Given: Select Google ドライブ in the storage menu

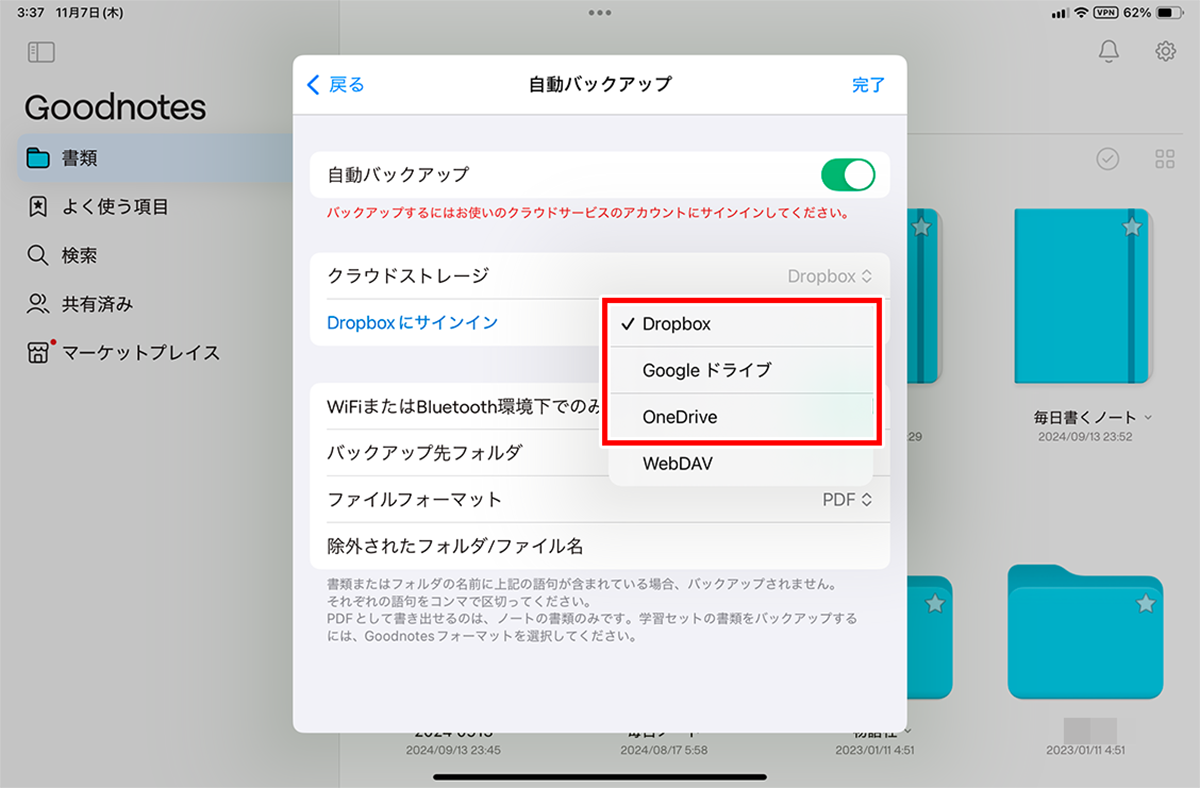Looking at the screenshot, I should 740,370.
